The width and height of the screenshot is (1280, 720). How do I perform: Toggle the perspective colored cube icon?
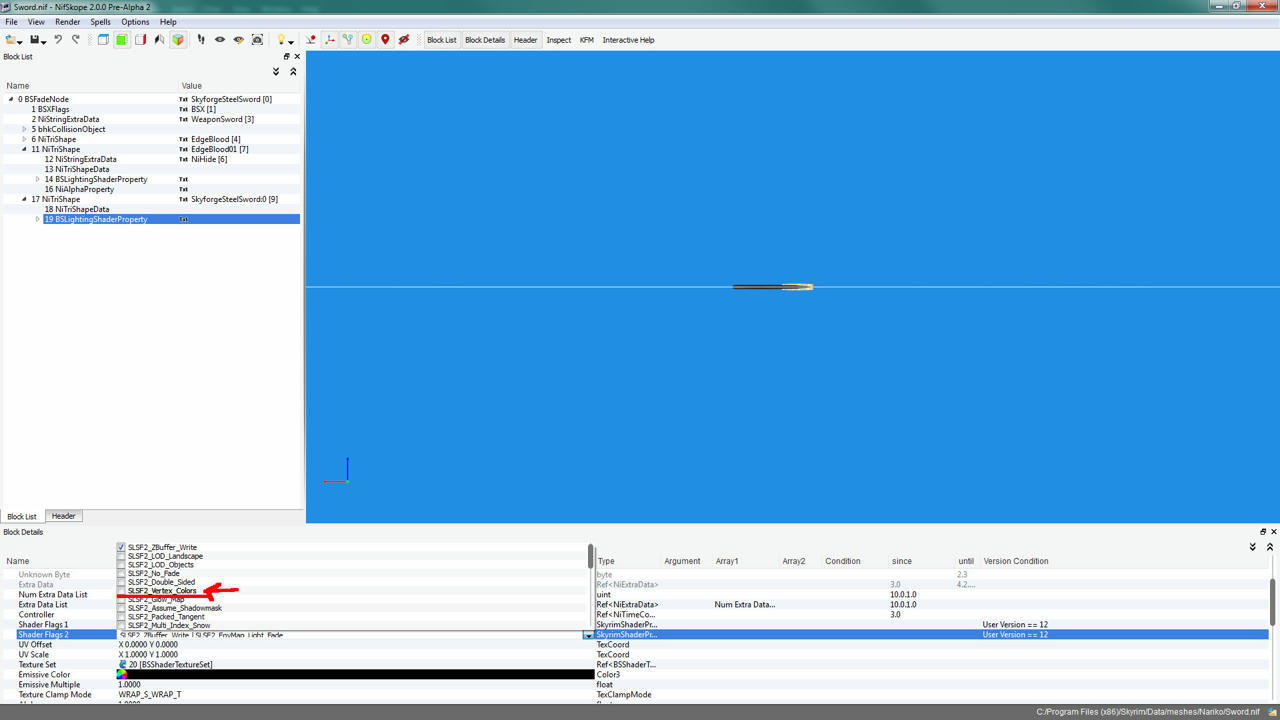[x=178, y=40]
